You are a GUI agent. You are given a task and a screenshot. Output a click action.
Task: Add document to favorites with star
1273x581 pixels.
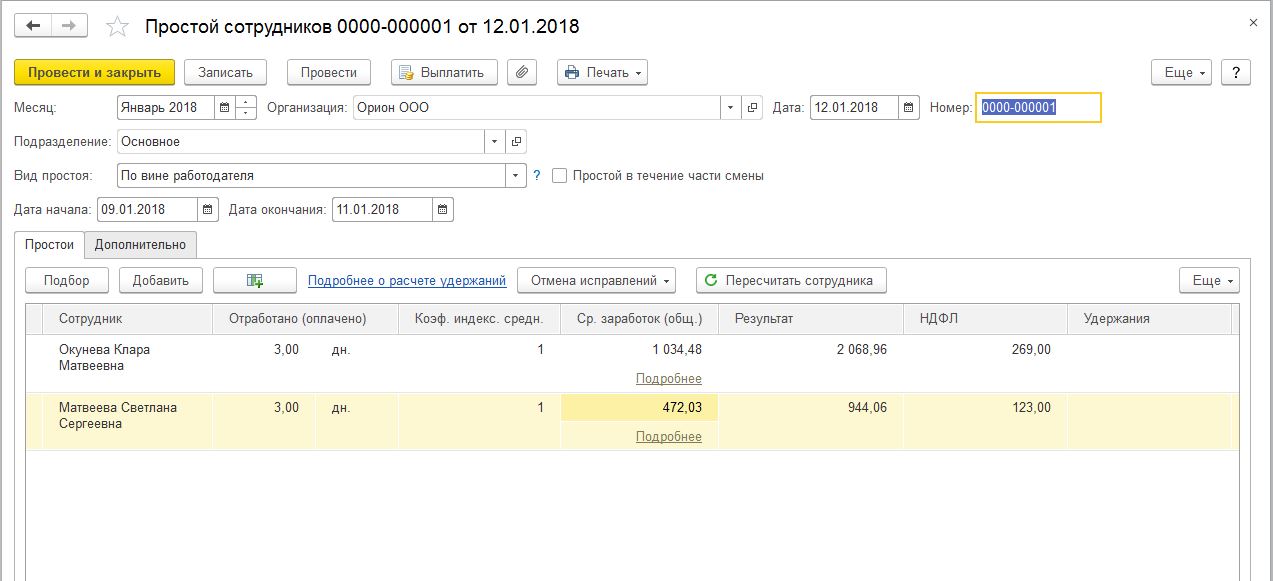pyautogui.click(x=117, y=27)
